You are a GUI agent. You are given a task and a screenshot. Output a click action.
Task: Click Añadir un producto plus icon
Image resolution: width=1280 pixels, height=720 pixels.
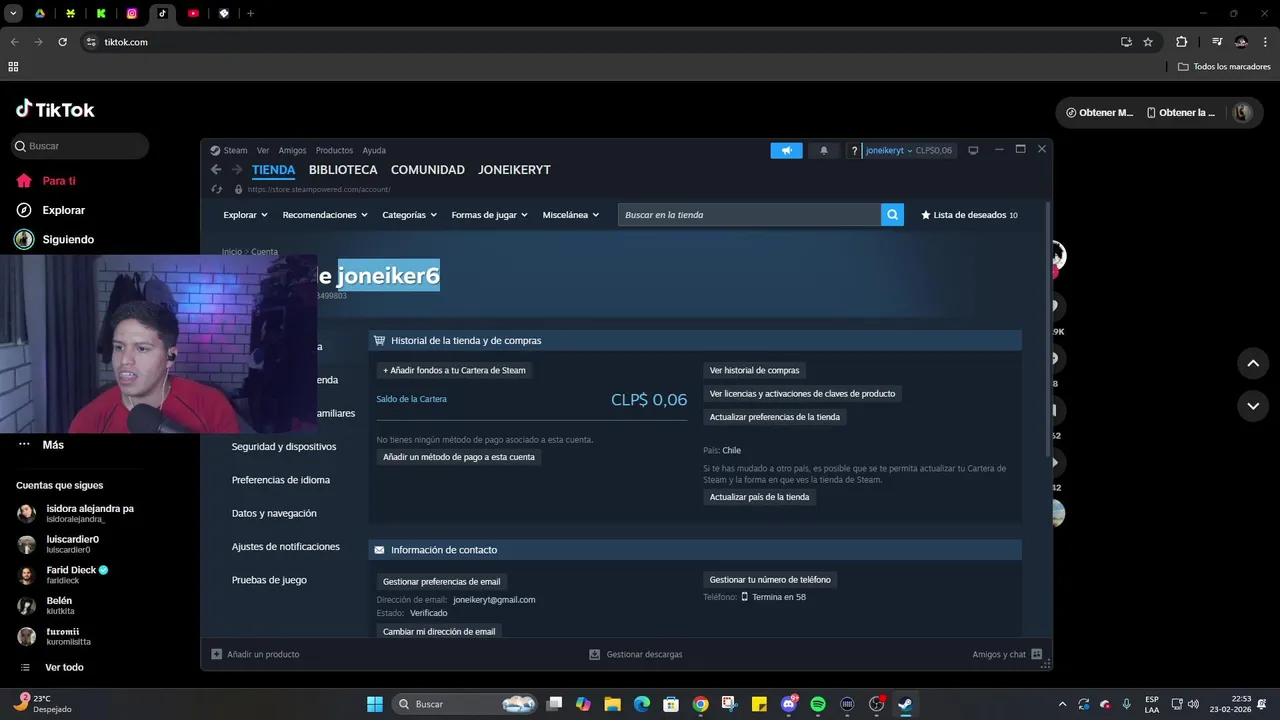(217, 654)
